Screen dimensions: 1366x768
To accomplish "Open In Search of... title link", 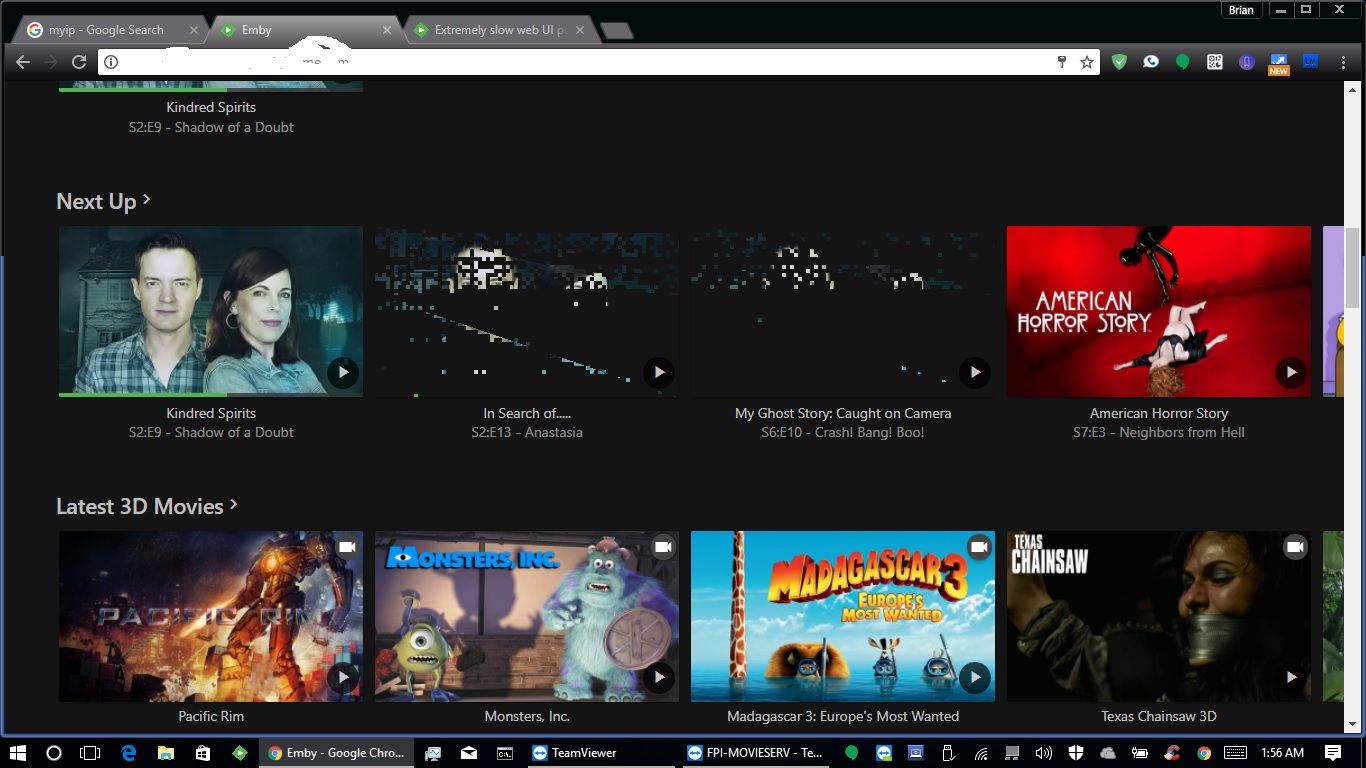I will pyautogui.click(x=527, y=413).
